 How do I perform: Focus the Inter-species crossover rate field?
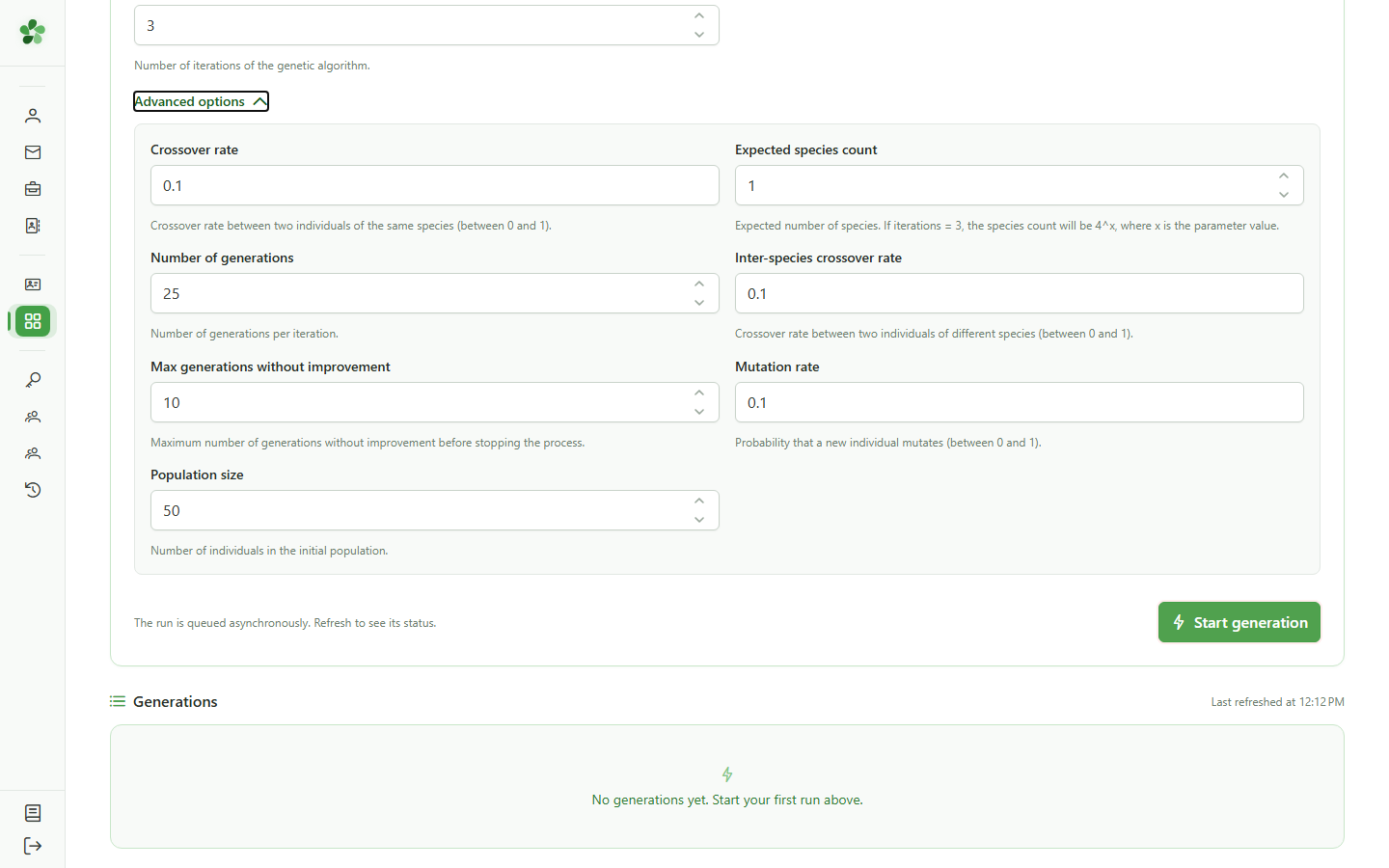point(1020,293)
